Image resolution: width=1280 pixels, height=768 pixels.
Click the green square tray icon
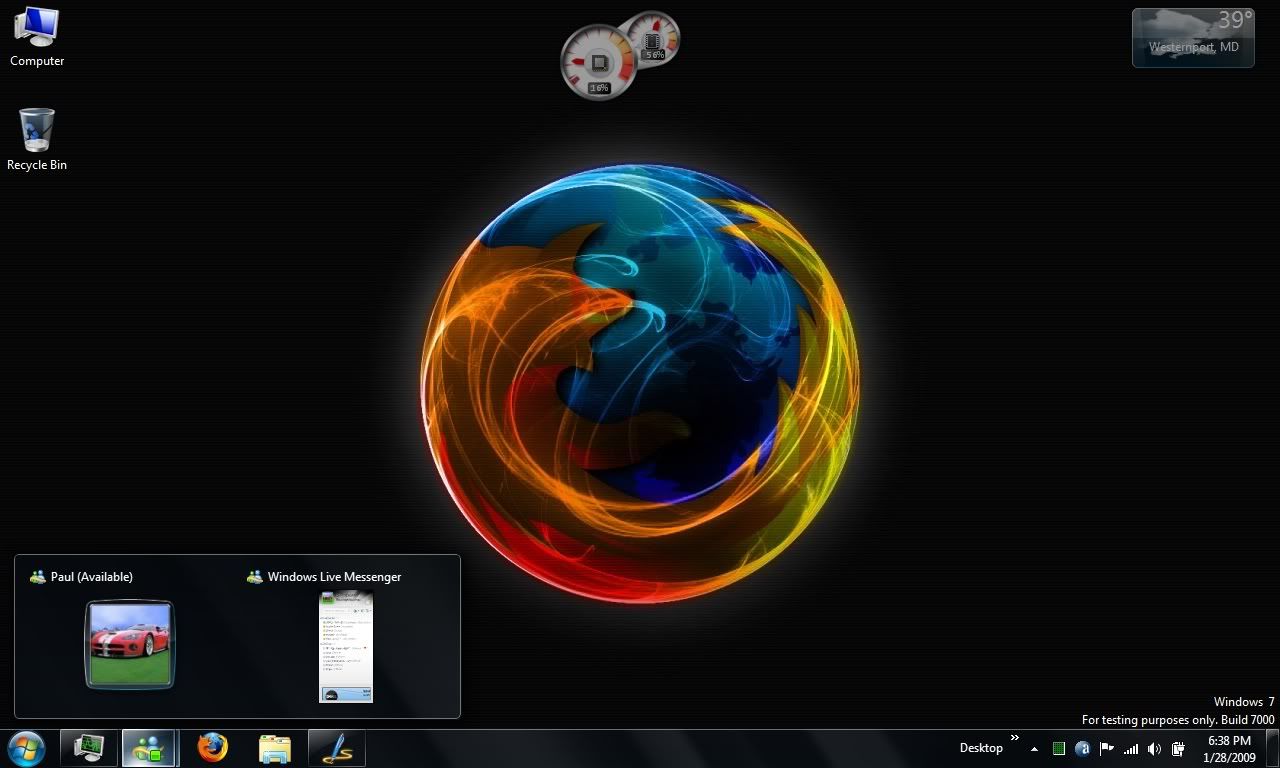pyautogui.click(x=1059, y=749)
